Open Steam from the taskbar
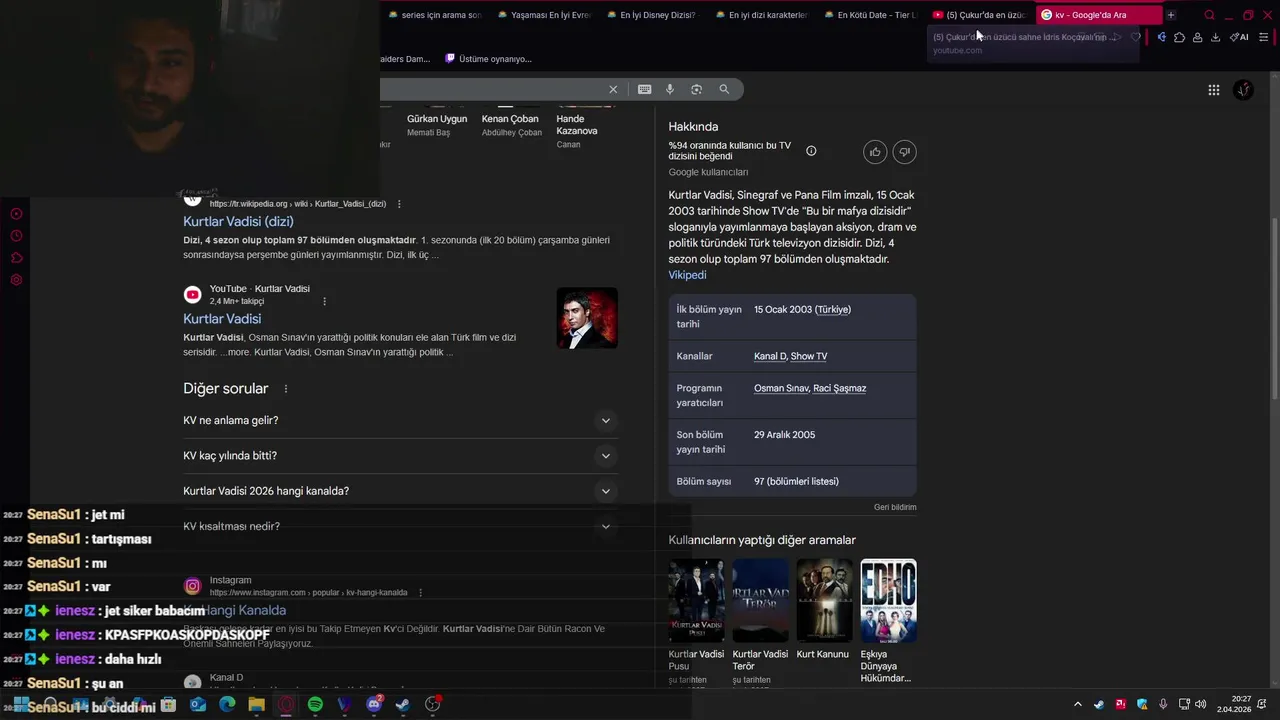The height and width of the screenshot is (720, 1280). coord(402,704)
